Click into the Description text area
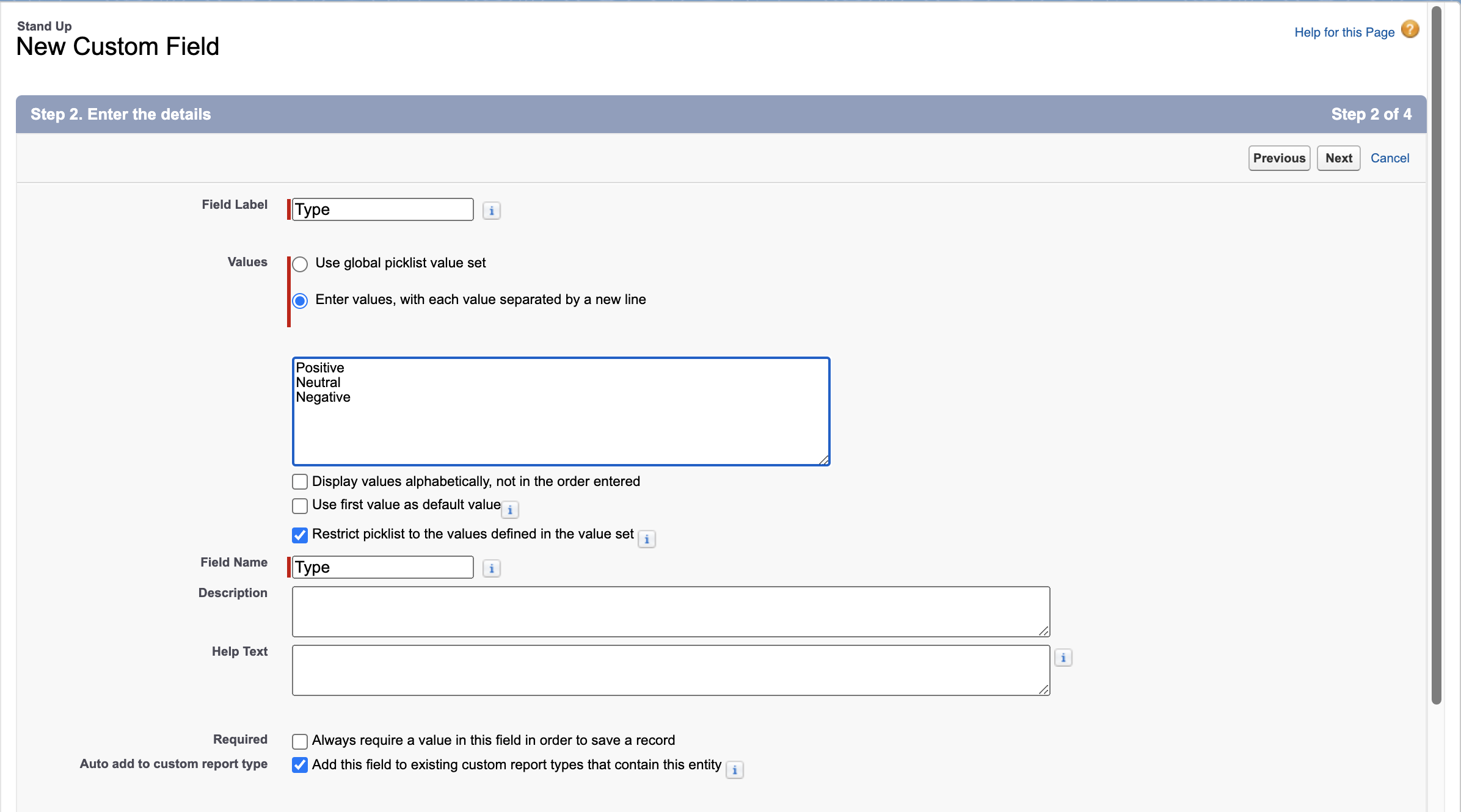Viewport: 1461px width, 812px height. point(671,611)
